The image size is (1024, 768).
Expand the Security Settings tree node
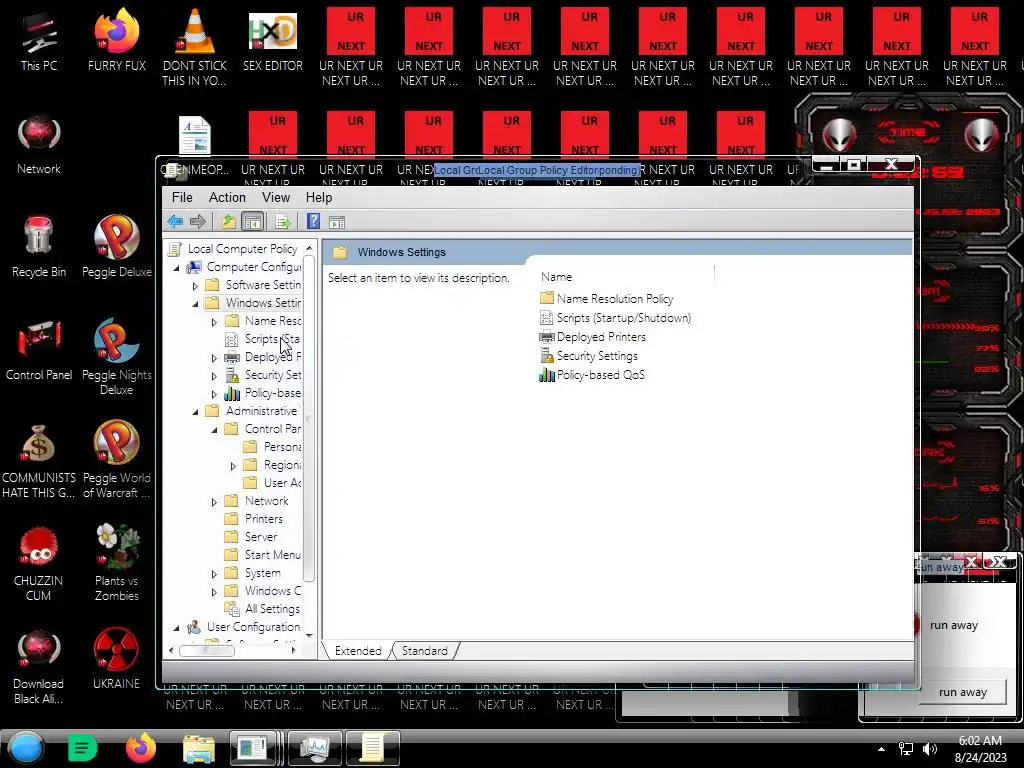point(214,376)
